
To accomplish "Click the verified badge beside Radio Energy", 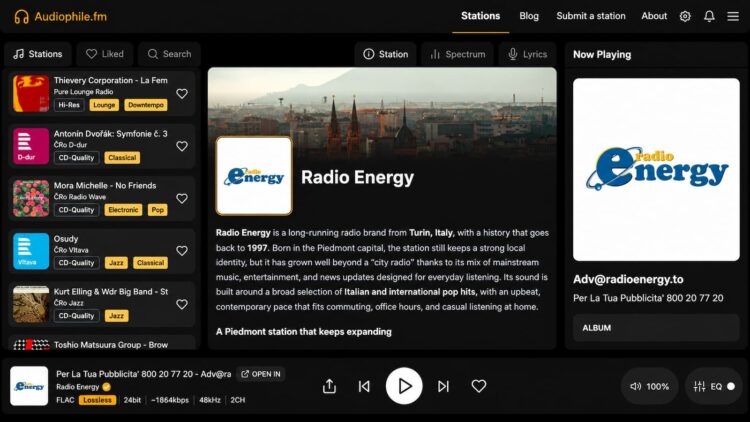I will [107, 387].
